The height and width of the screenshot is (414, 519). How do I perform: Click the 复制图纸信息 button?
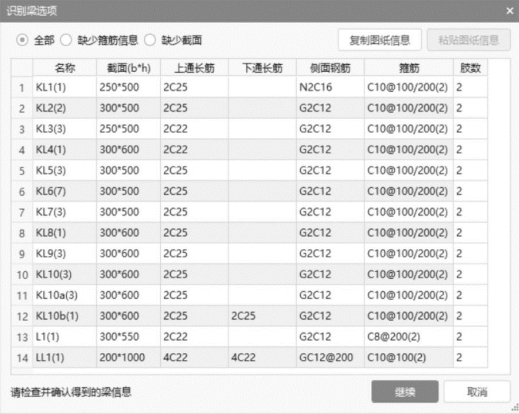pos(380,40)
